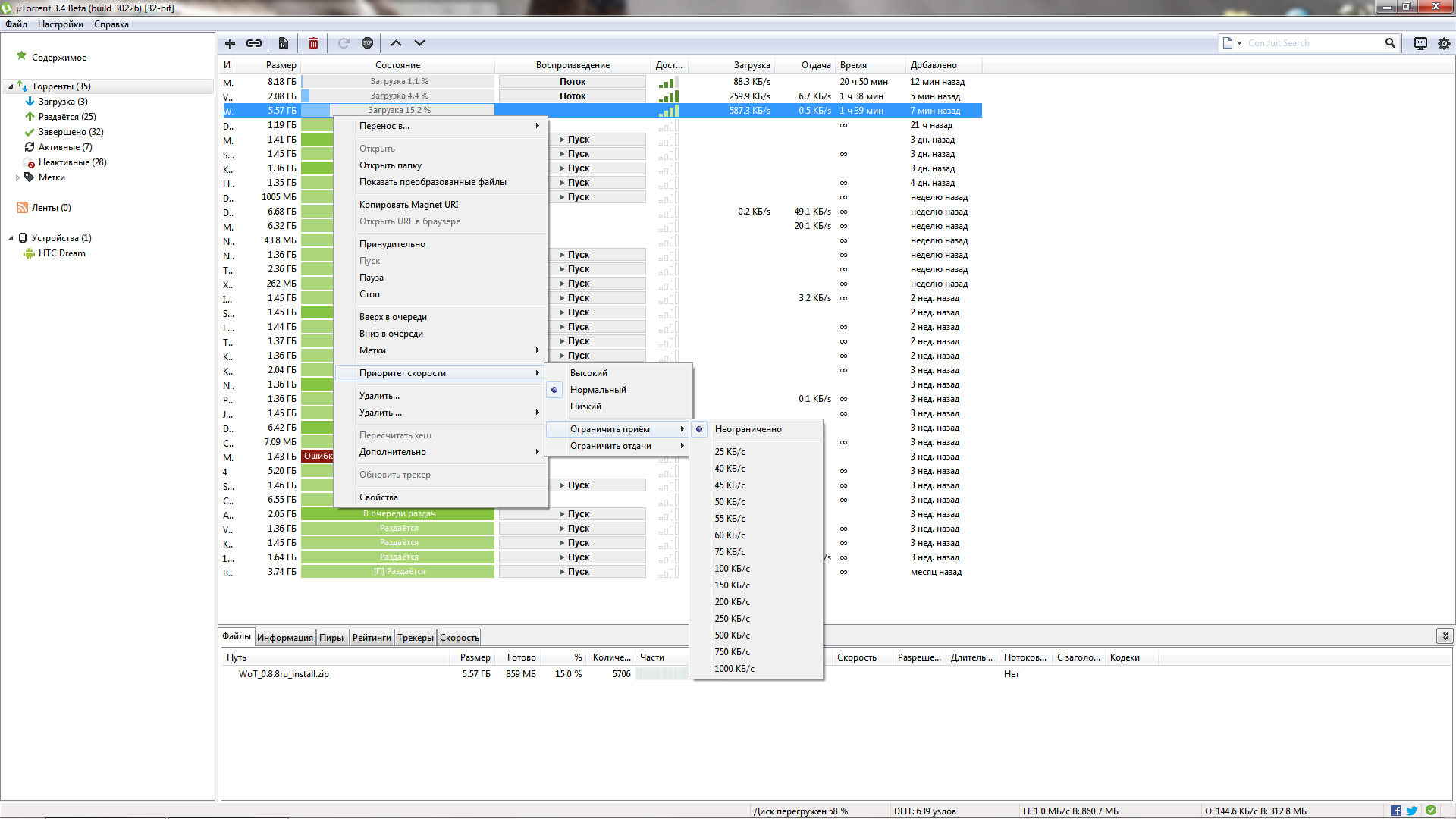Screen dimensions: 1456x819
Task: Choose Пауза in context menu
Action: 441,278
